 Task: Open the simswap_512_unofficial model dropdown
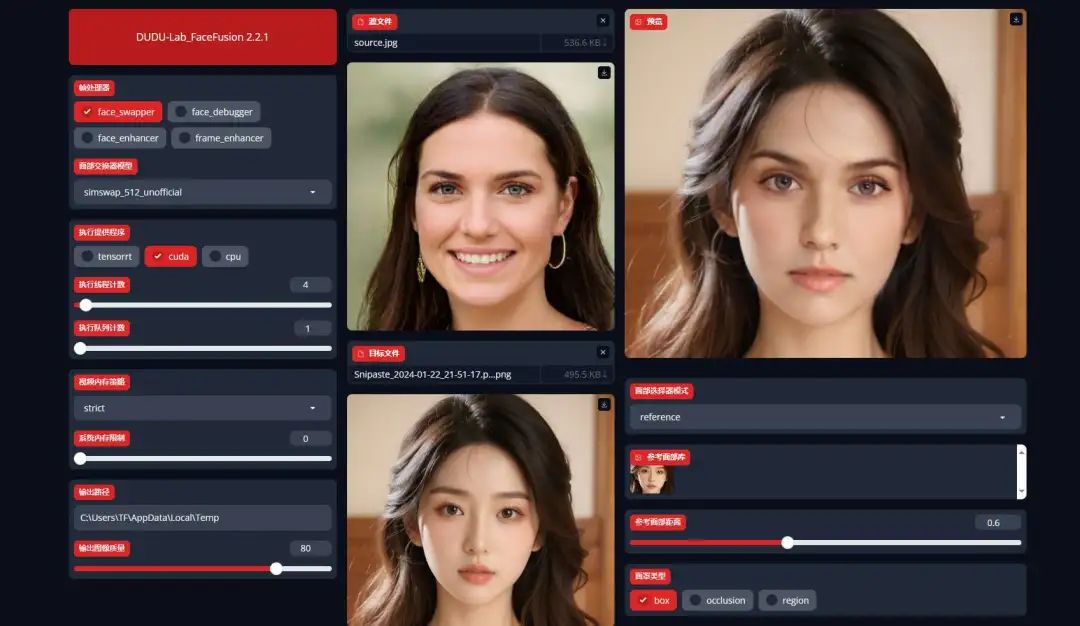click(x=202, y=192)
